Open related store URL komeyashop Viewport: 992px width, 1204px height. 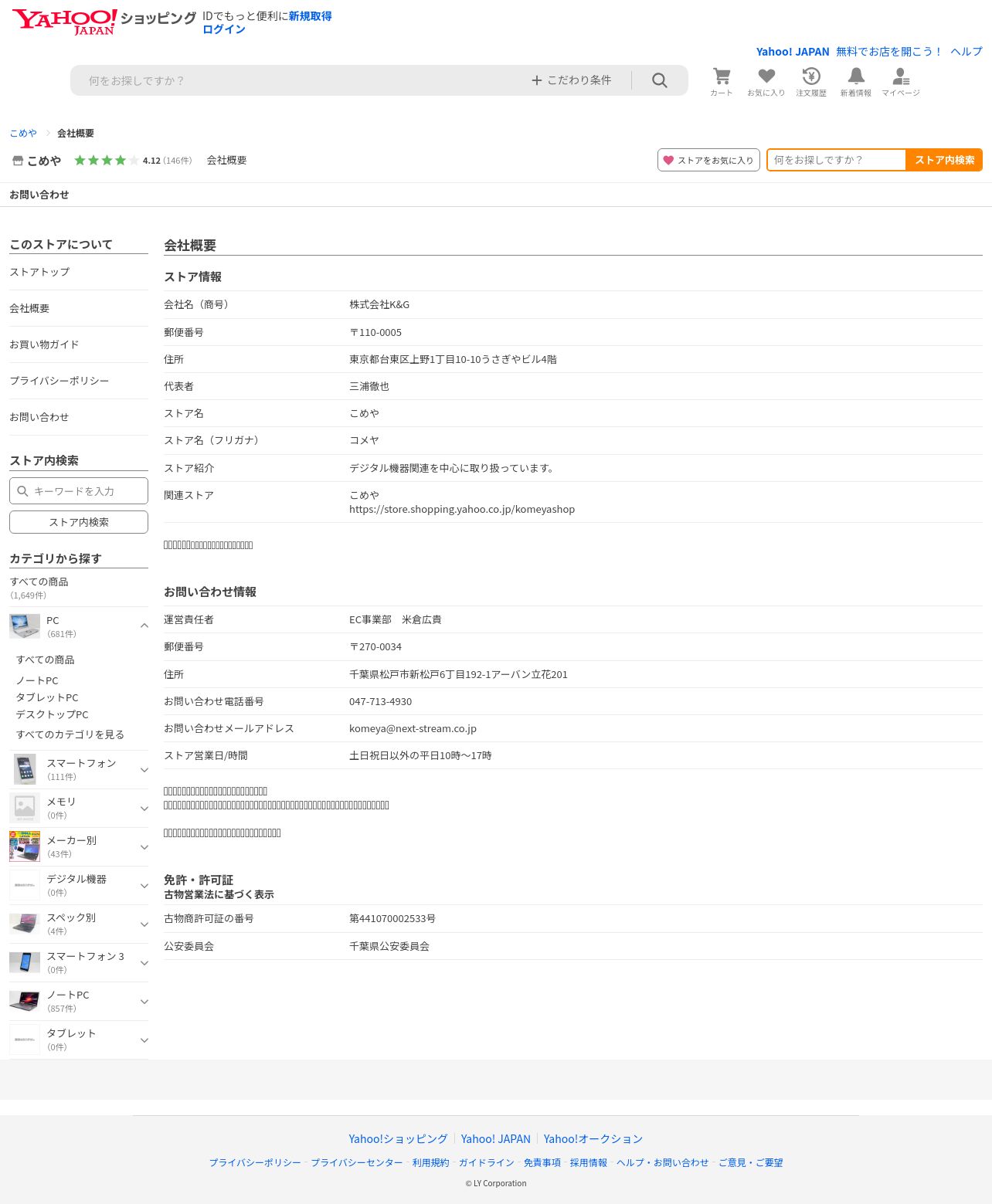pyautogui.click(x=462, y=509)
